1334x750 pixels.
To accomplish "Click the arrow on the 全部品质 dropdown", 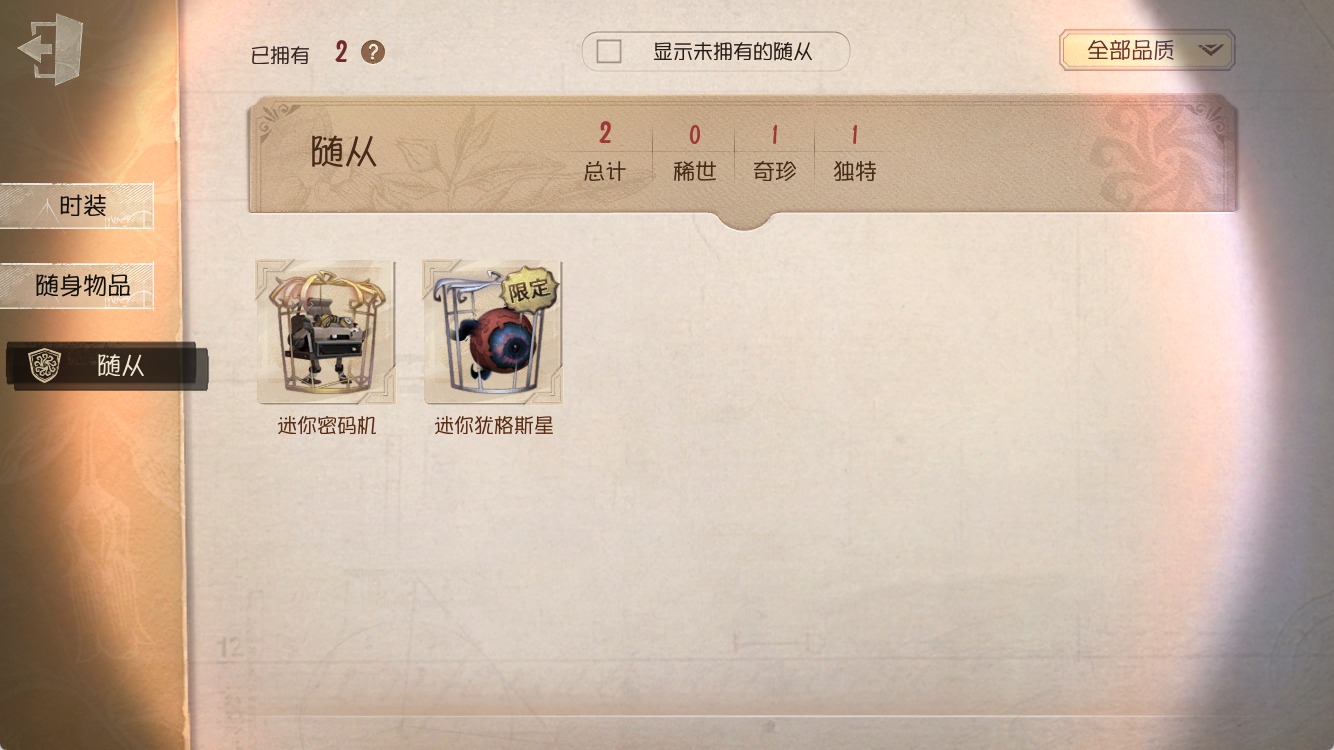I will [x=1211, y=50].
